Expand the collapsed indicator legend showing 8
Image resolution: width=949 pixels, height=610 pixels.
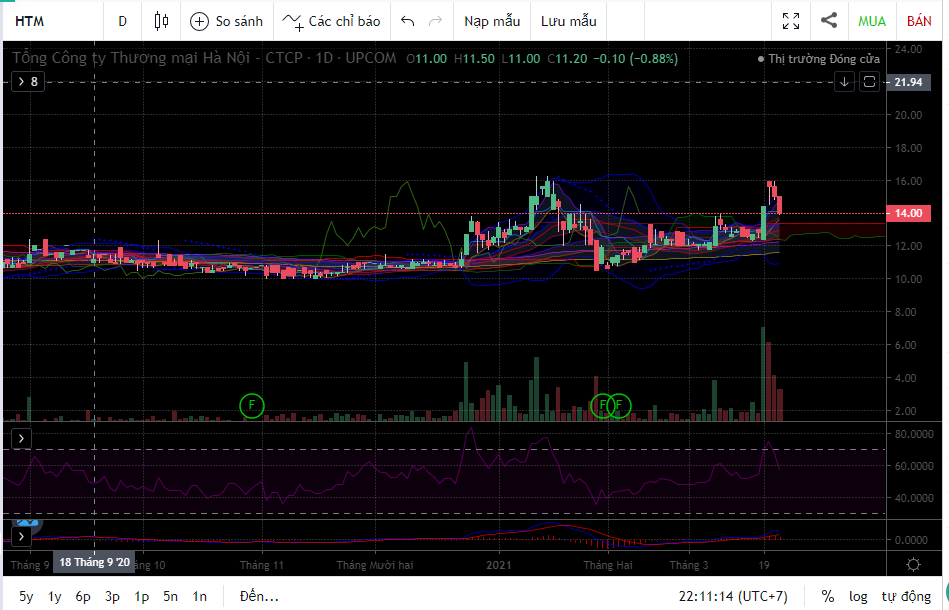click(27, 82)
